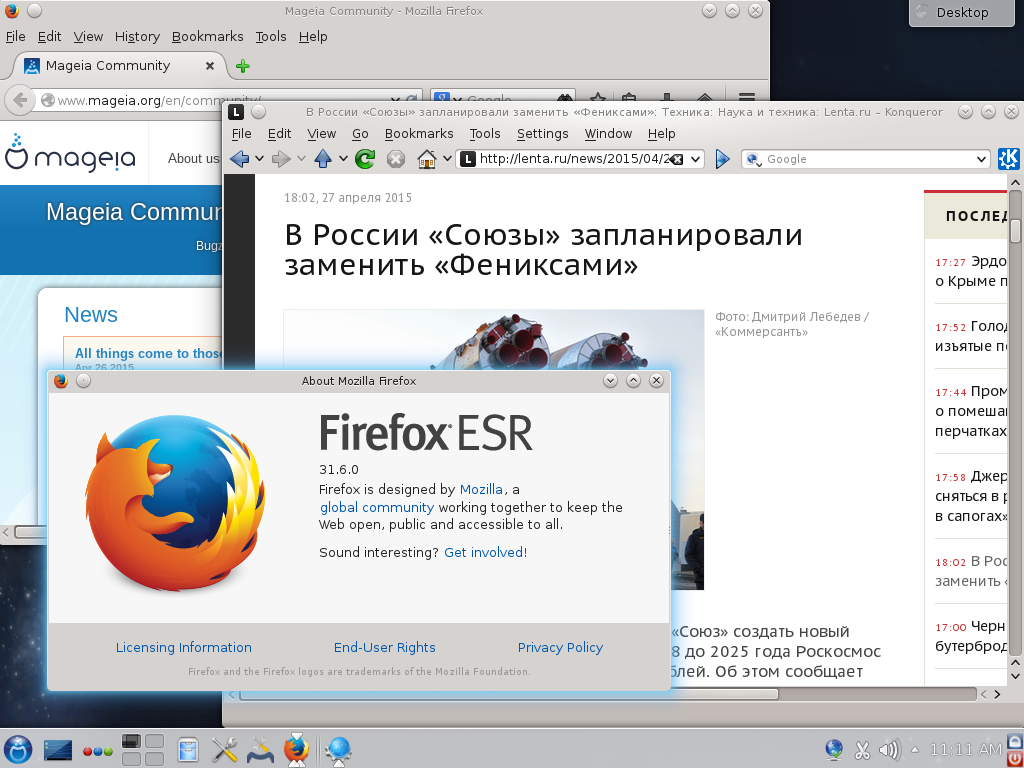Open the clipboard-style panel icon
1024x768 pixels.
(188, 750)
